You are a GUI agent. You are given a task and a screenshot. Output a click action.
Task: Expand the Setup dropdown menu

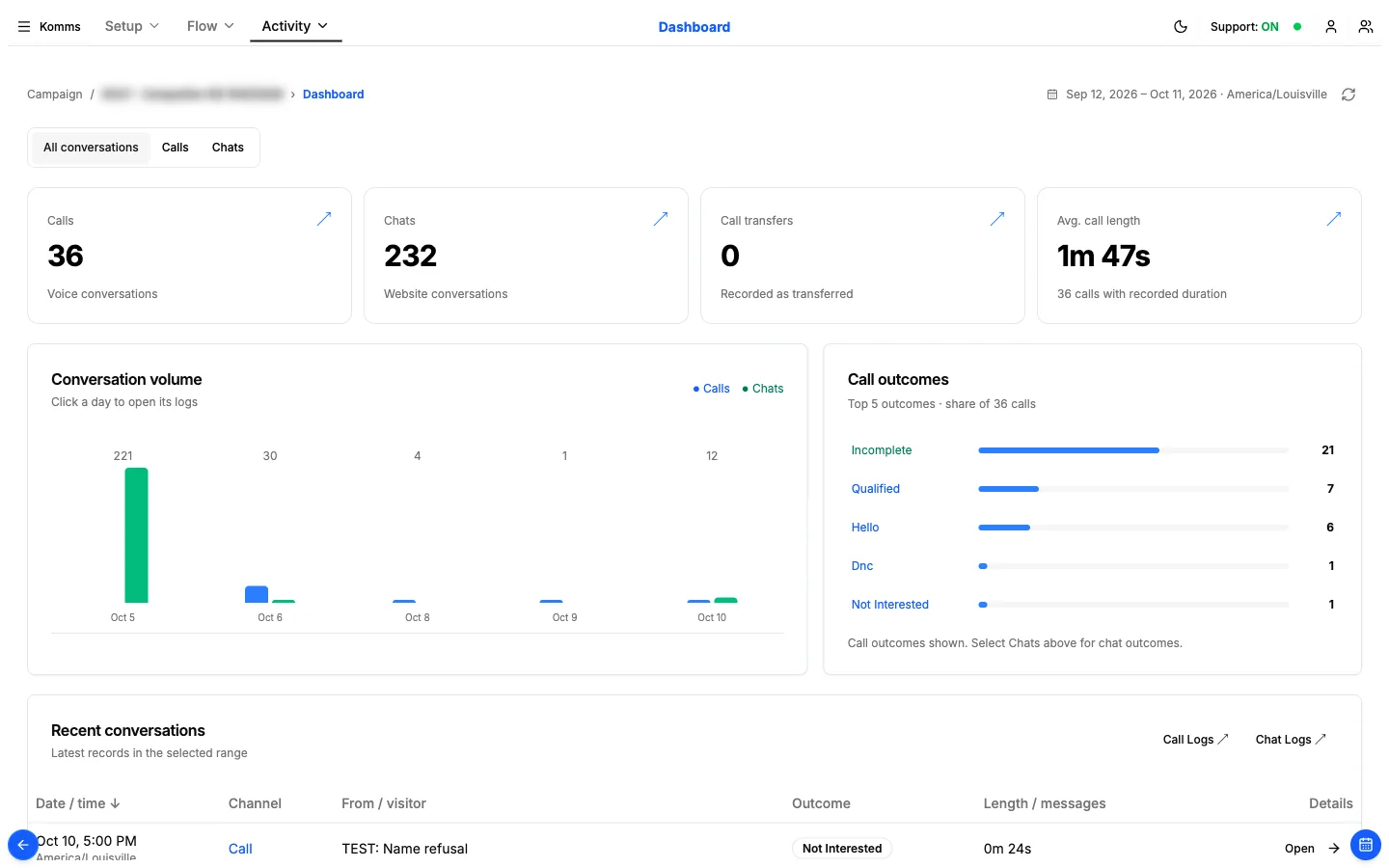132,26
